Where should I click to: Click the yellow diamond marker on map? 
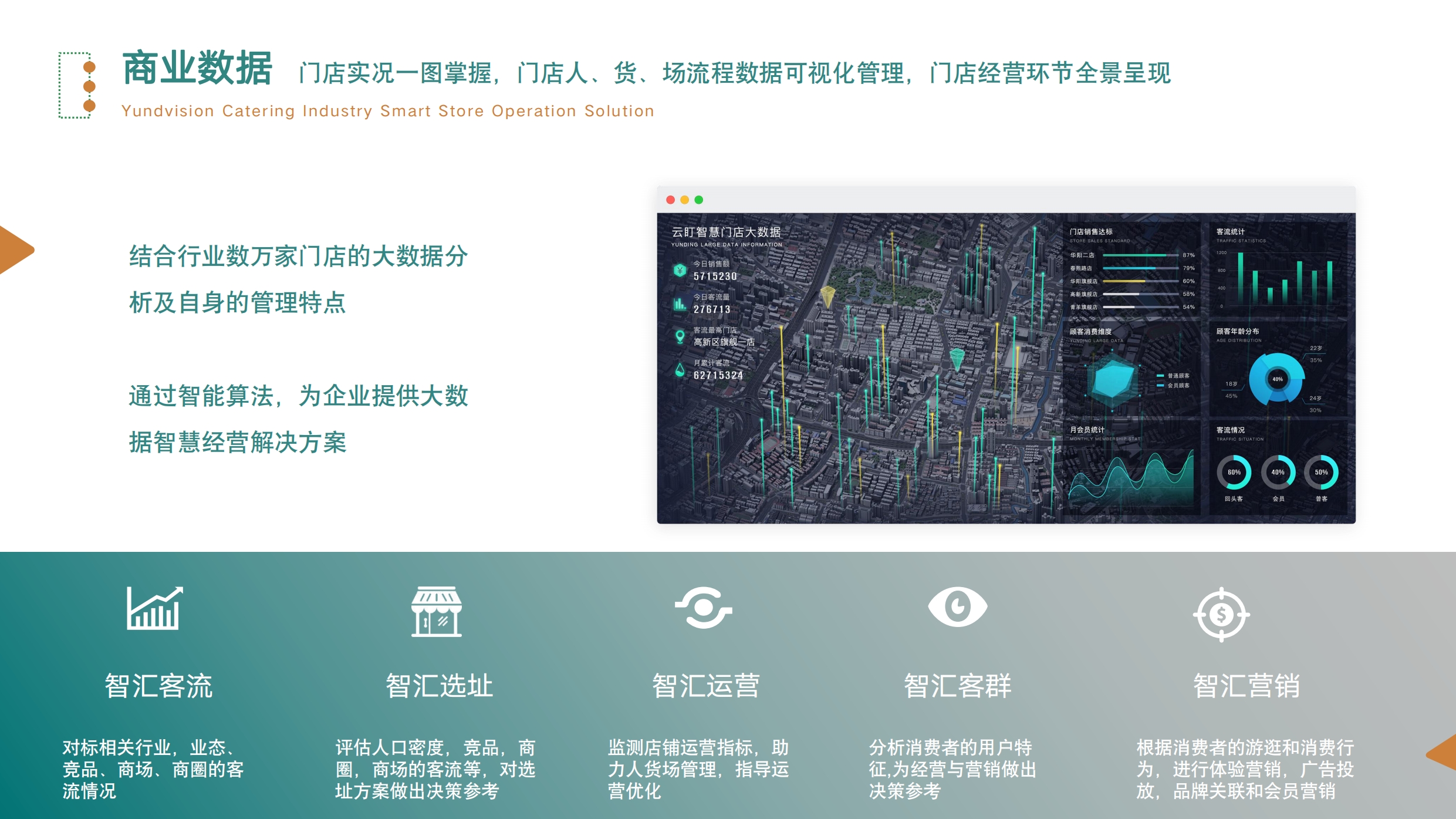pyautogui.click(x=827, y=296)
